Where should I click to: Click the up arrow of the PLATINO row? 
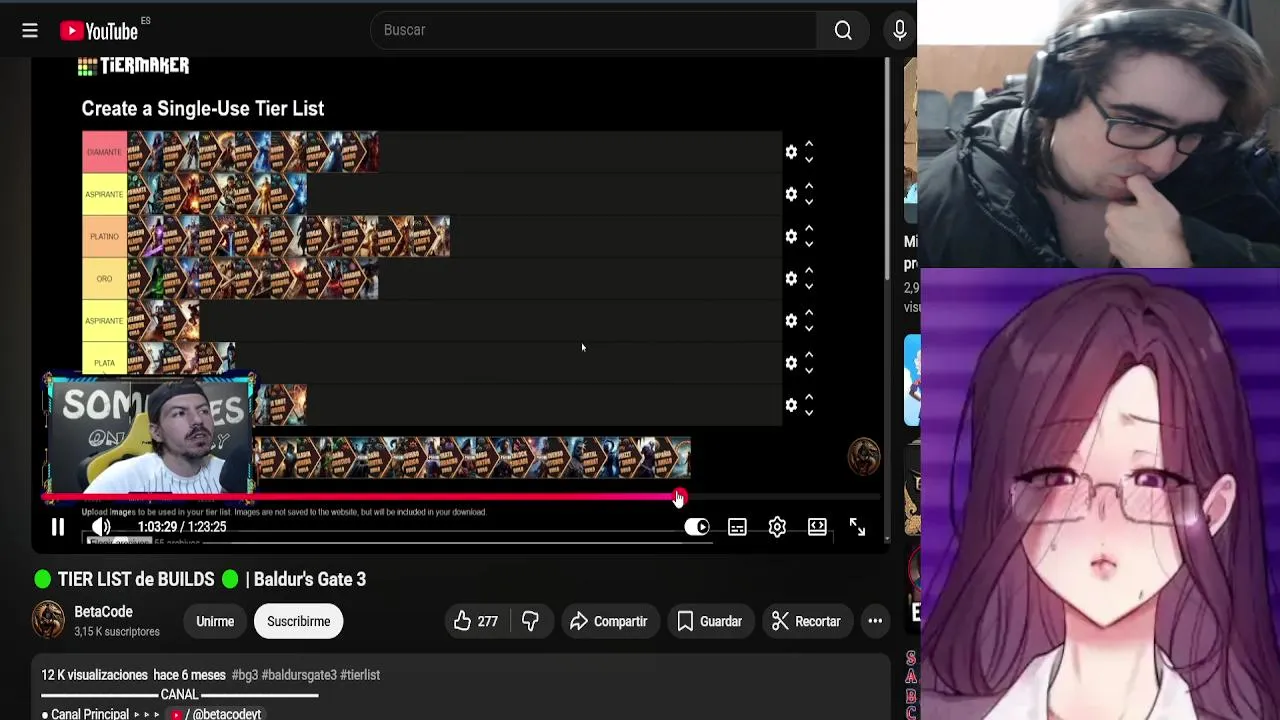[809, 228]
